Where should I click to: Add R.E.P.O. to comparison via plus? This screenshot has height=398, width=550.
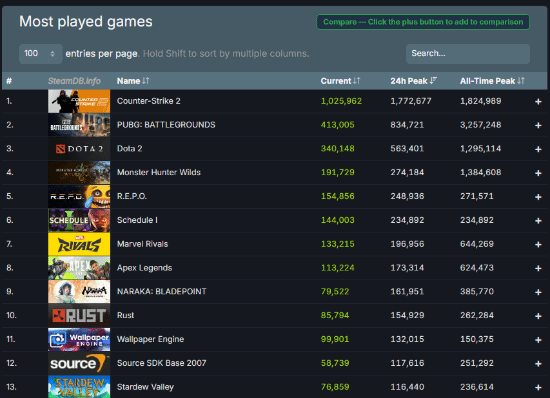click(x=538, y=197)
